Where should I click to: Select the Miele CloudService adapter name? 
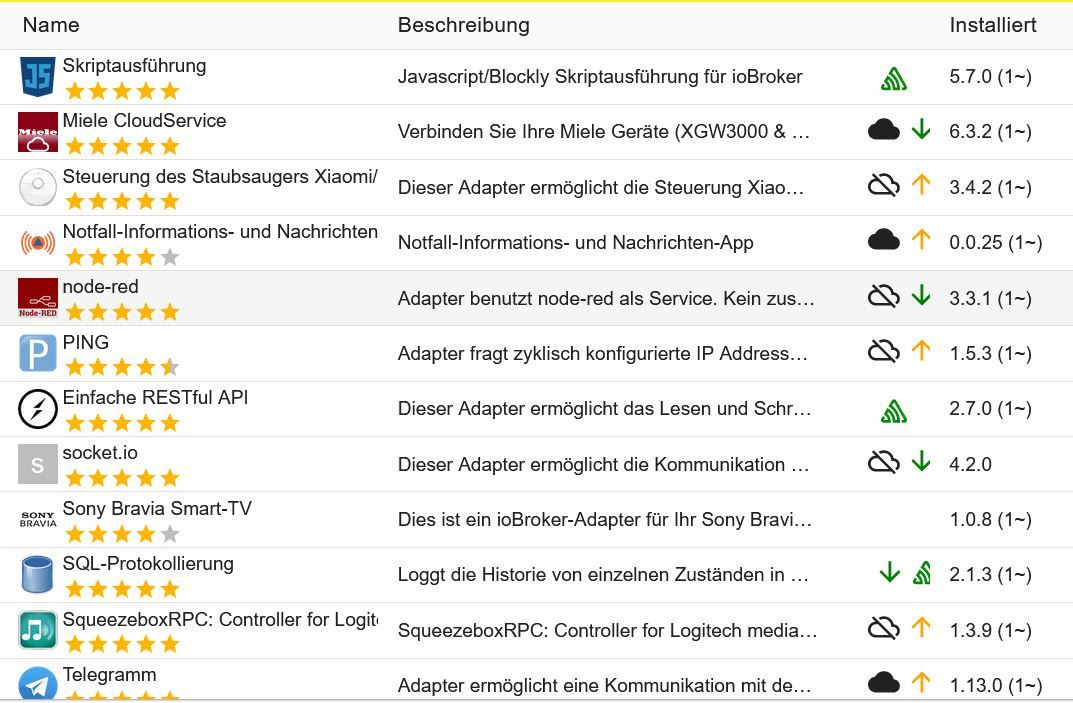(144, 120)
